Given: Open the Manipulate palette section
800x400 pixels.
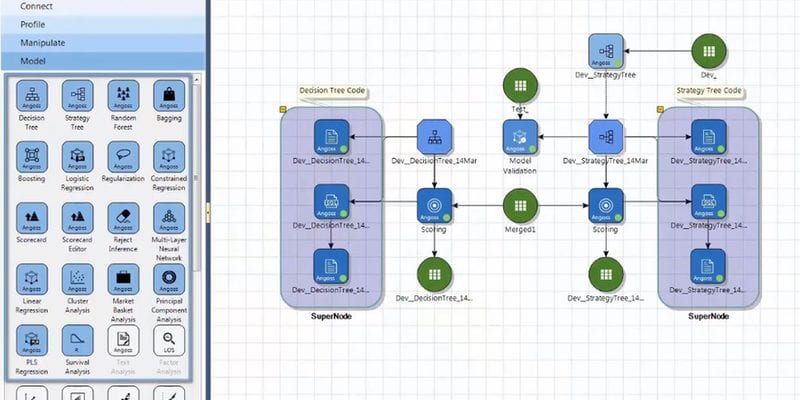Looking at the screenshot, I should tap(103, 43).
